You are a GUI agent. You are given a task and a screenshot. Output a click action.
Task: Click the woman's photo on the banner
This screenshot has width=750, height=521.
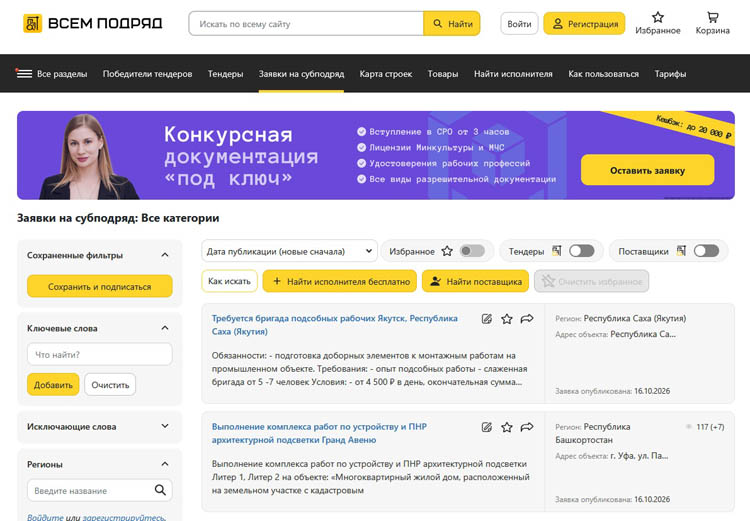[x=87, y=157]
